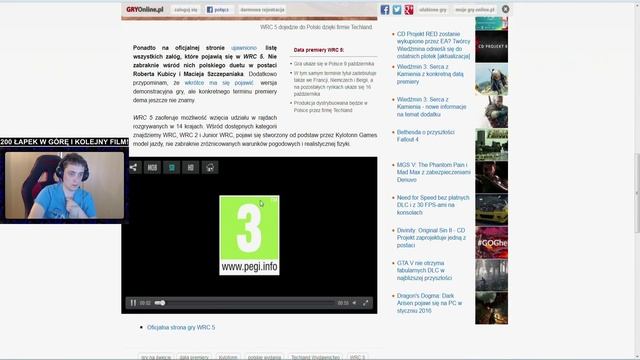Click the headphones icon in the video player
The width and height of the screenshot is (640, 360).
click(210, 167)
